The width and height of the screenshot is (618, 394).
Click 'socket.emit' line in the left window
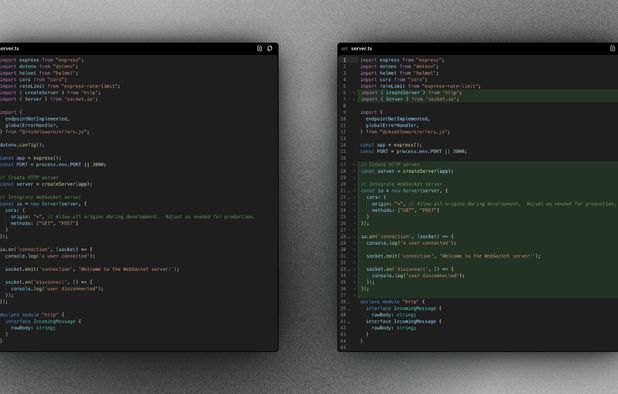(92, 269)
